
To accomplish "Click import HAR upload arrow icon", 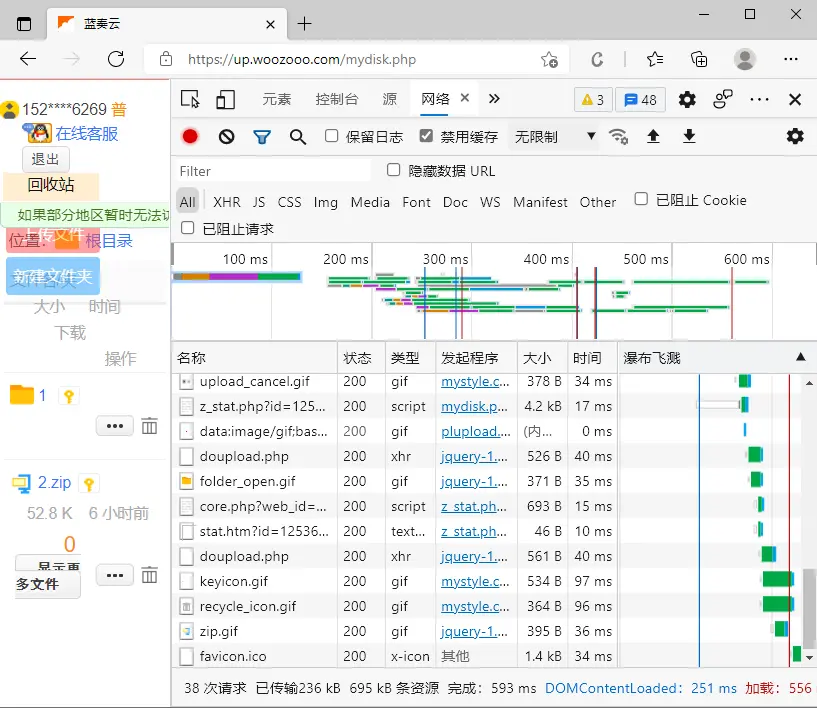I will click(x=653, y=136).
